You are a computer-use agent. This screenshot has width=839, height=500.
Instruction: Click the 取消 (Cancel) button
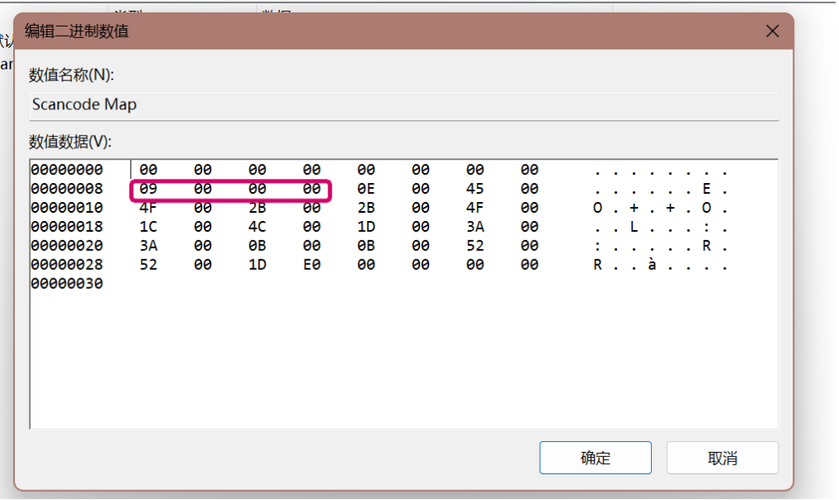coord(722,458)
